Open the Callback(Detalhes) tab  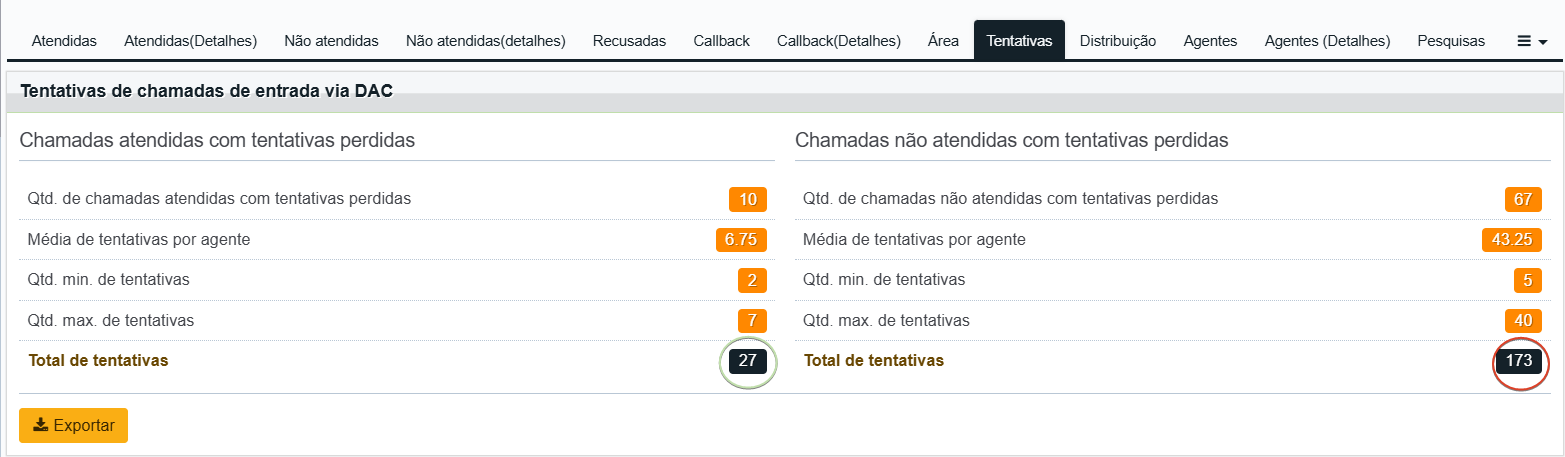[x=839, y=41]
